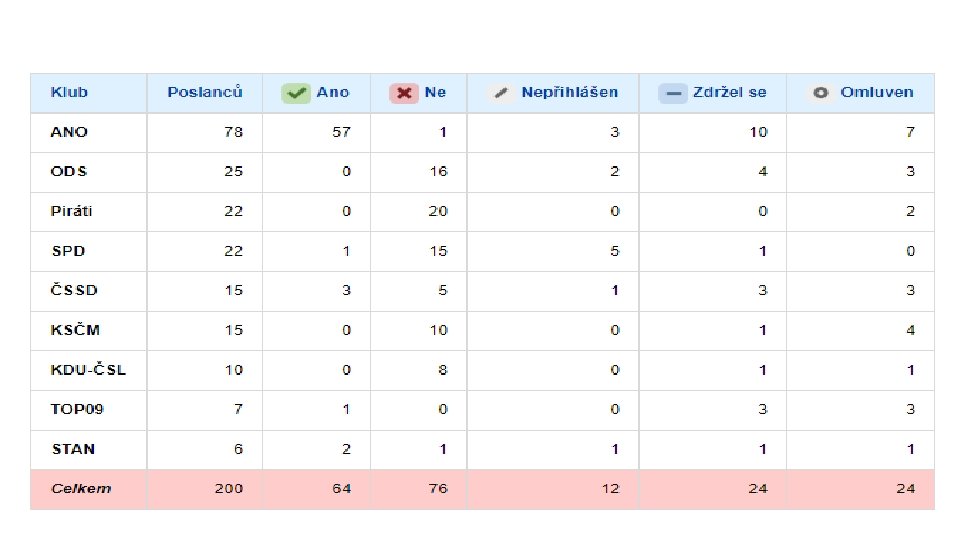The width and height of the screenshot is (960, 540).
Task: Select the STAN club row name
Action: tap(73, 449)
